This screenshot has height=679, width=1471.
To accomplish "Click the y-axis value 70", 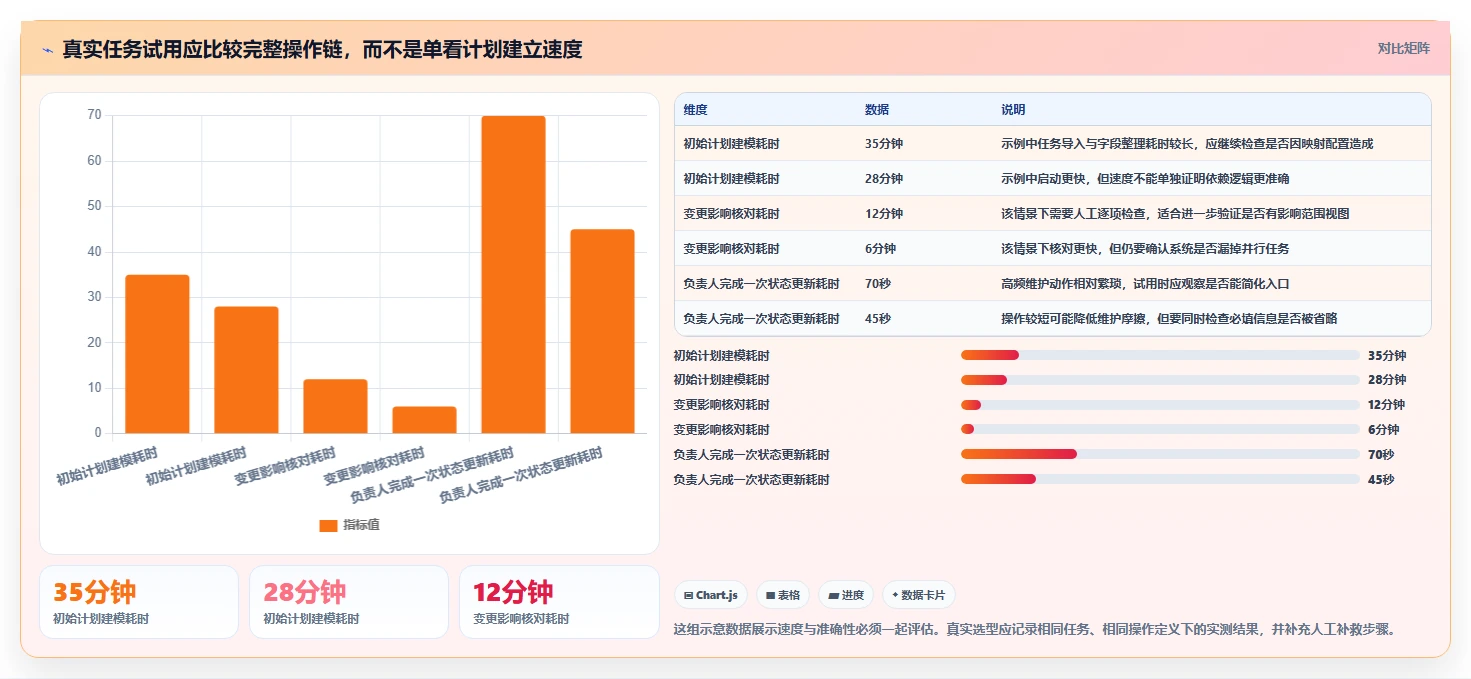I will (x=94, y=115).
